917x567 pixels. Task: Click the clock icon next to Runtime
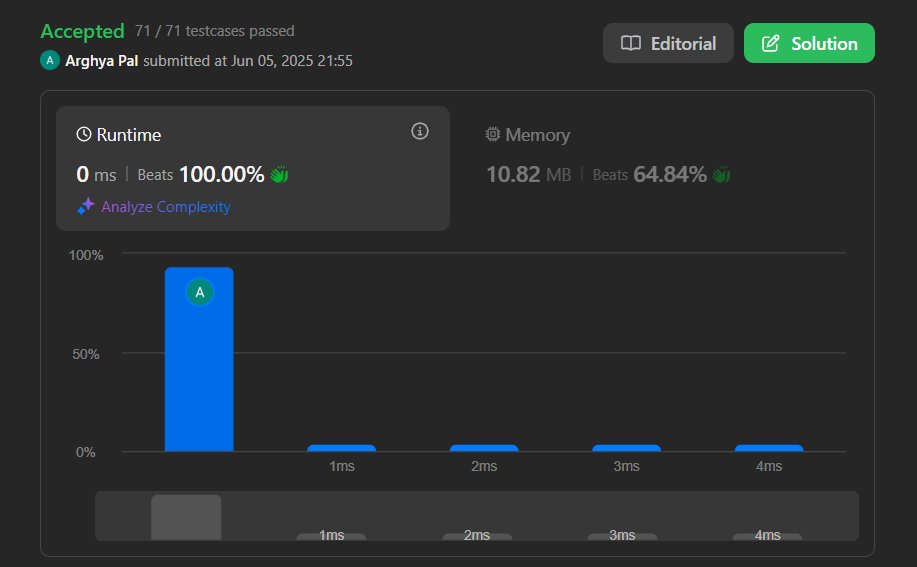coord(84,134)
